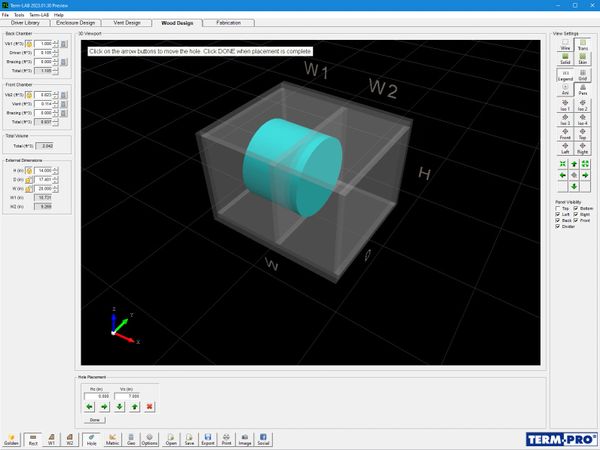This screenshot has width=600, height=450.
Task: Click the Save toolbar button
Action: 189,440
